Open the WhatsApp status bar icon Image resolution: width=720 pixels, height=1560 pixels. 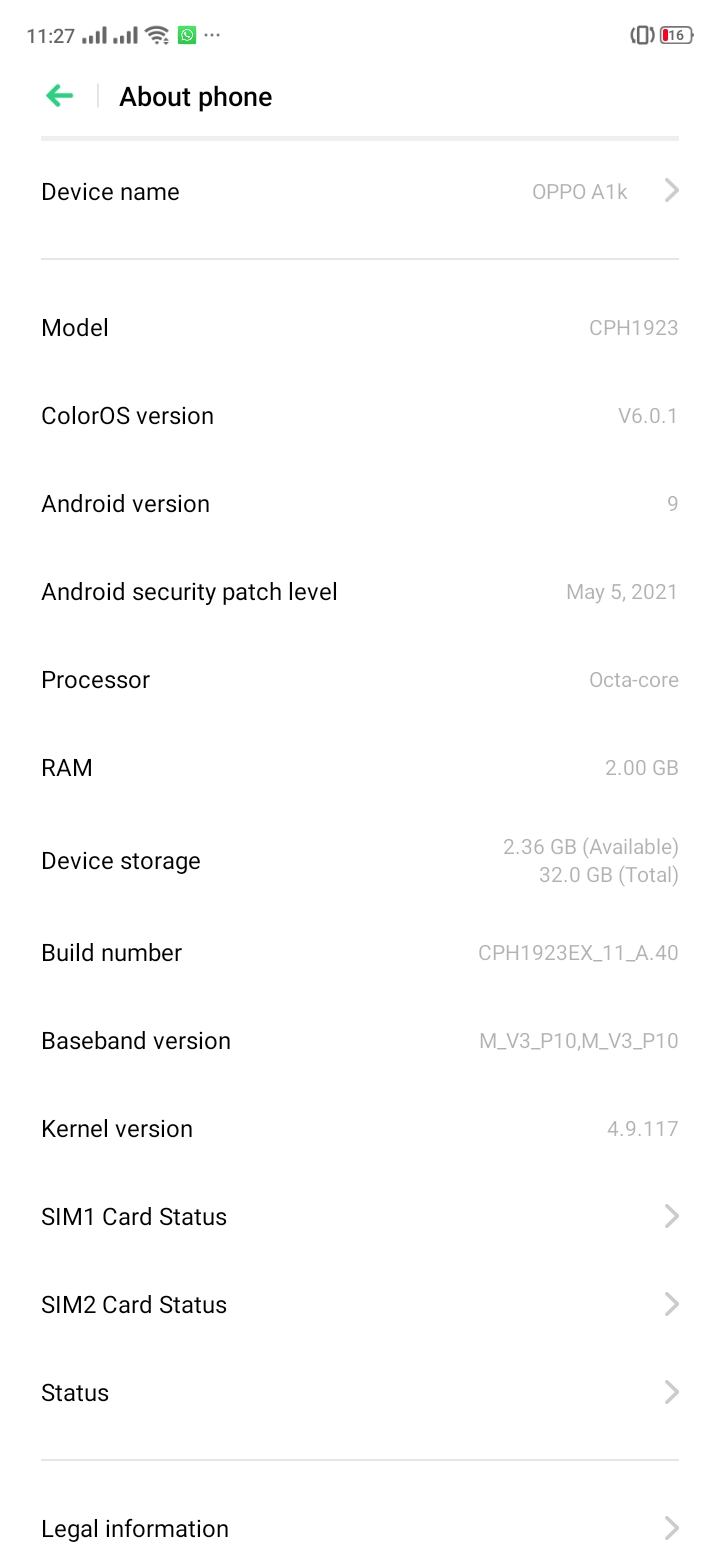pyautogui.click(x=186, y=34)
